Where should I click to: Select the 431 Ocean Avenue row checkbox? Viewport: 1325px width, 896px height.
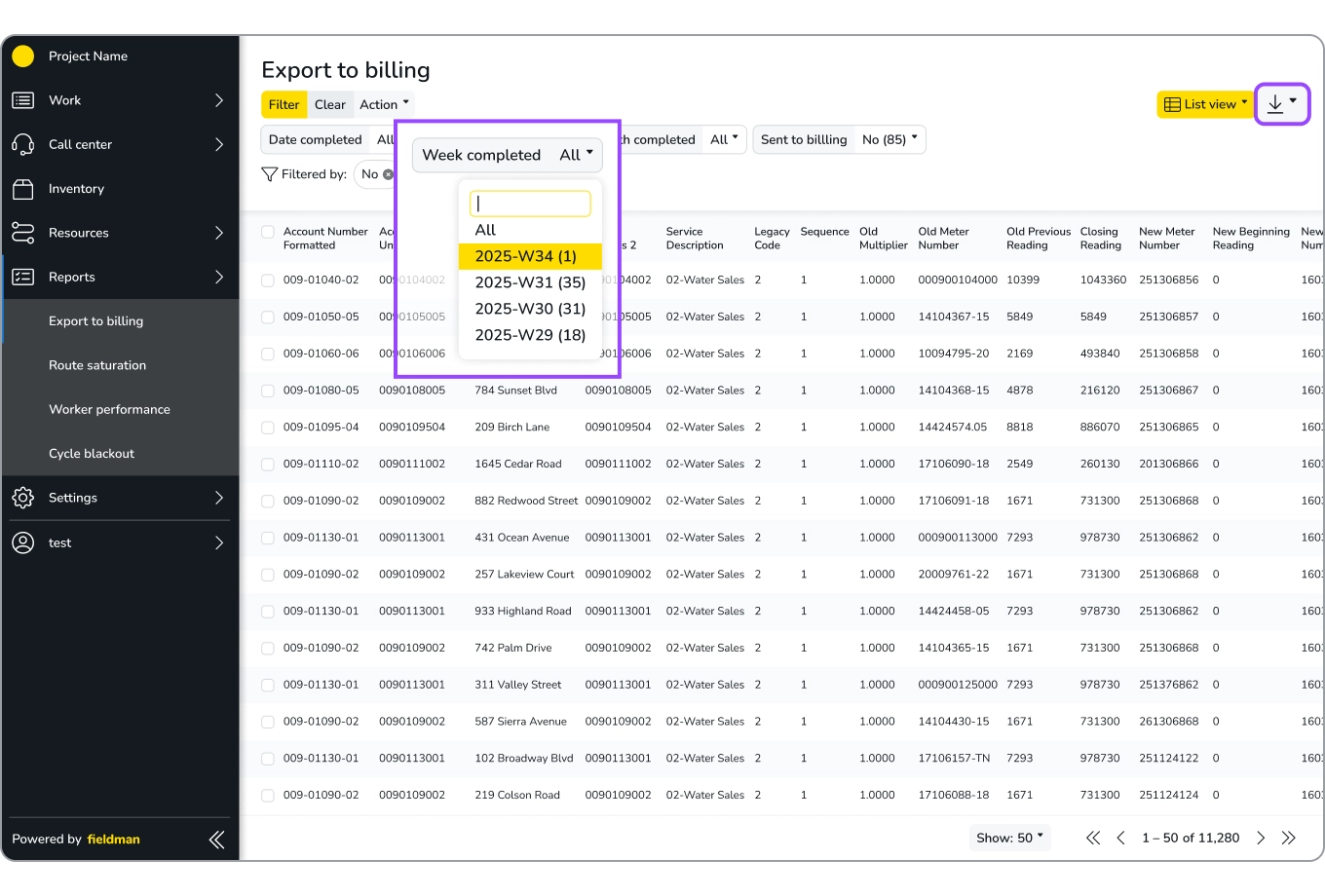tap(268, 539)
